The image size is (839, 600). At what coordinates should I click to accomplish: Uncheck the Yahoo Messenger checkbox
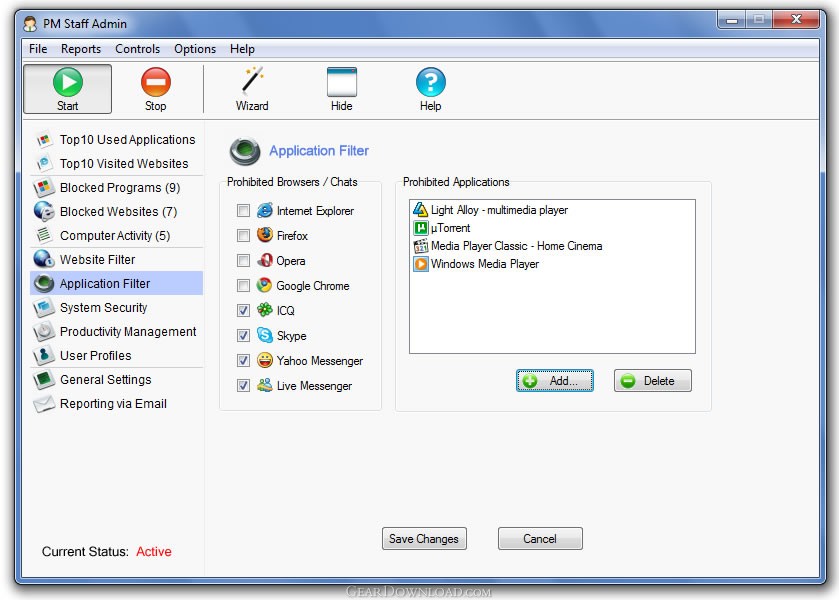point(243,360)
